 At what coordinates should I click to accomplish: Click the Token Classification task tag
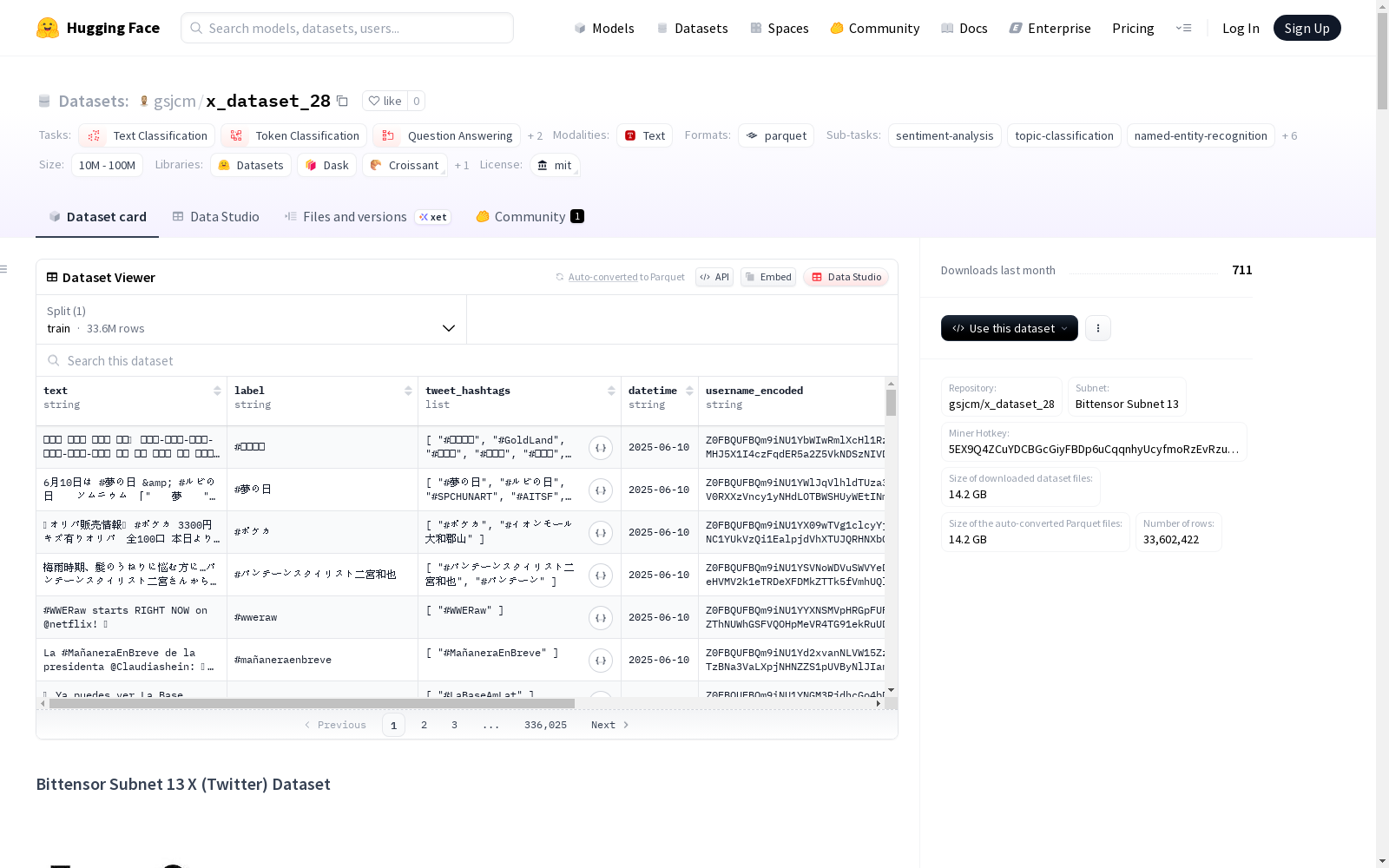pos(293,135)
